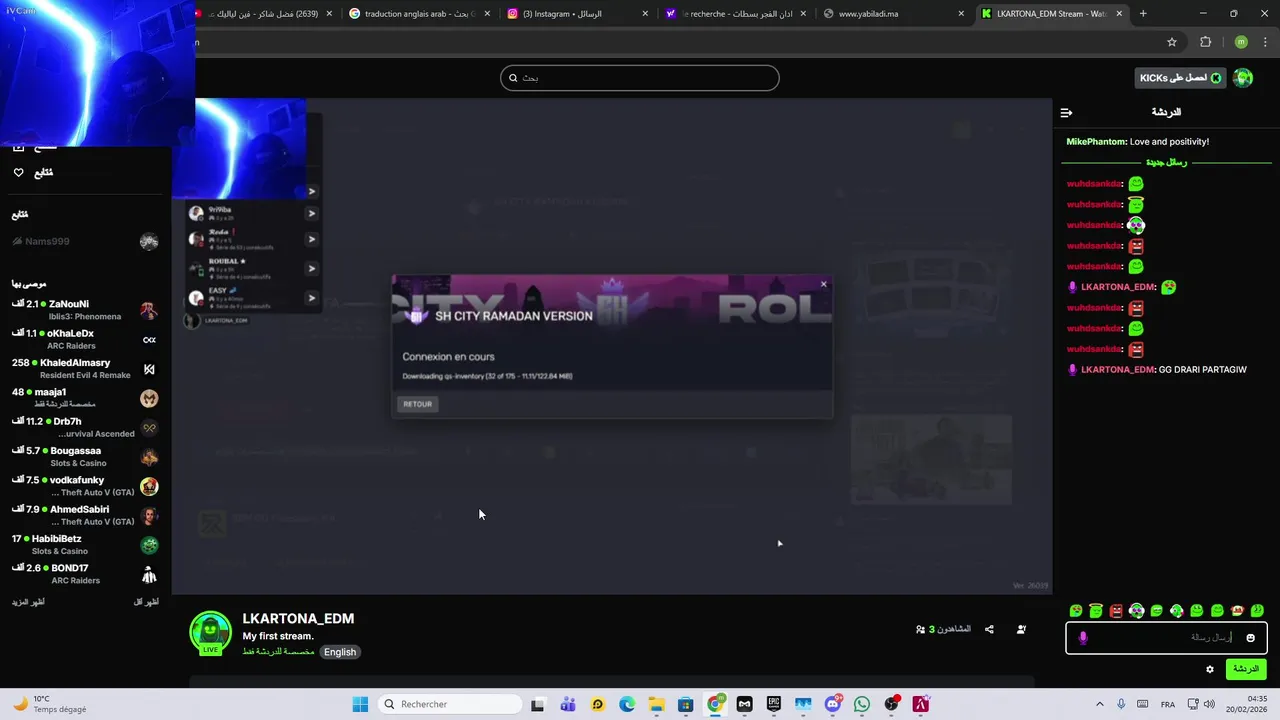
Task: Open Microsoft Edge from the taskbar
Action: (627, 704)
